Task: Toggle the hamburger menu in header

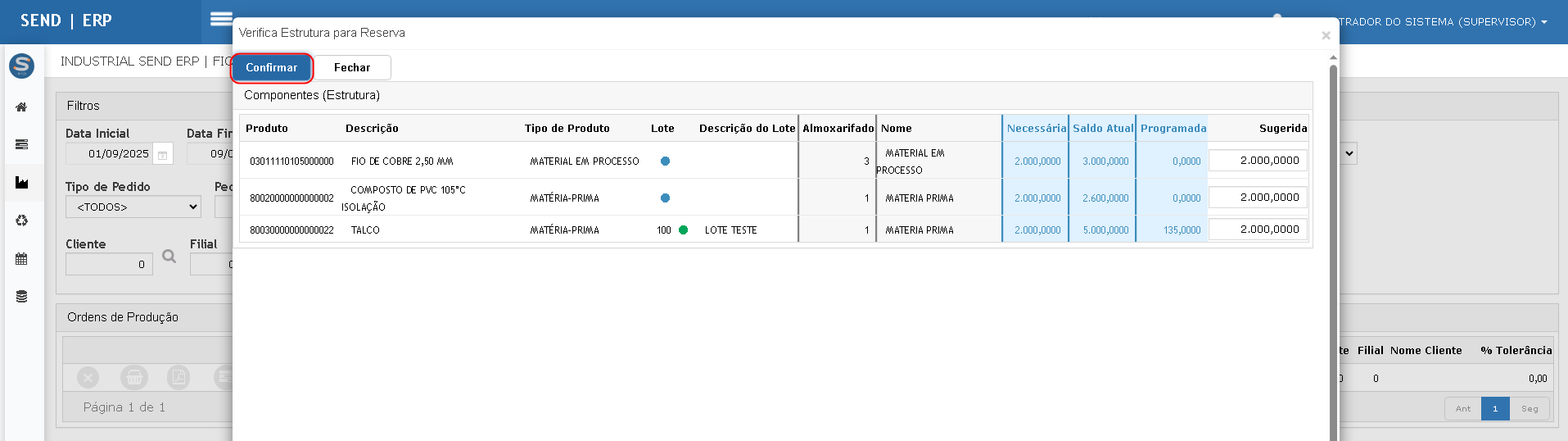Action: pyautogui.click(x=221, y=19)
